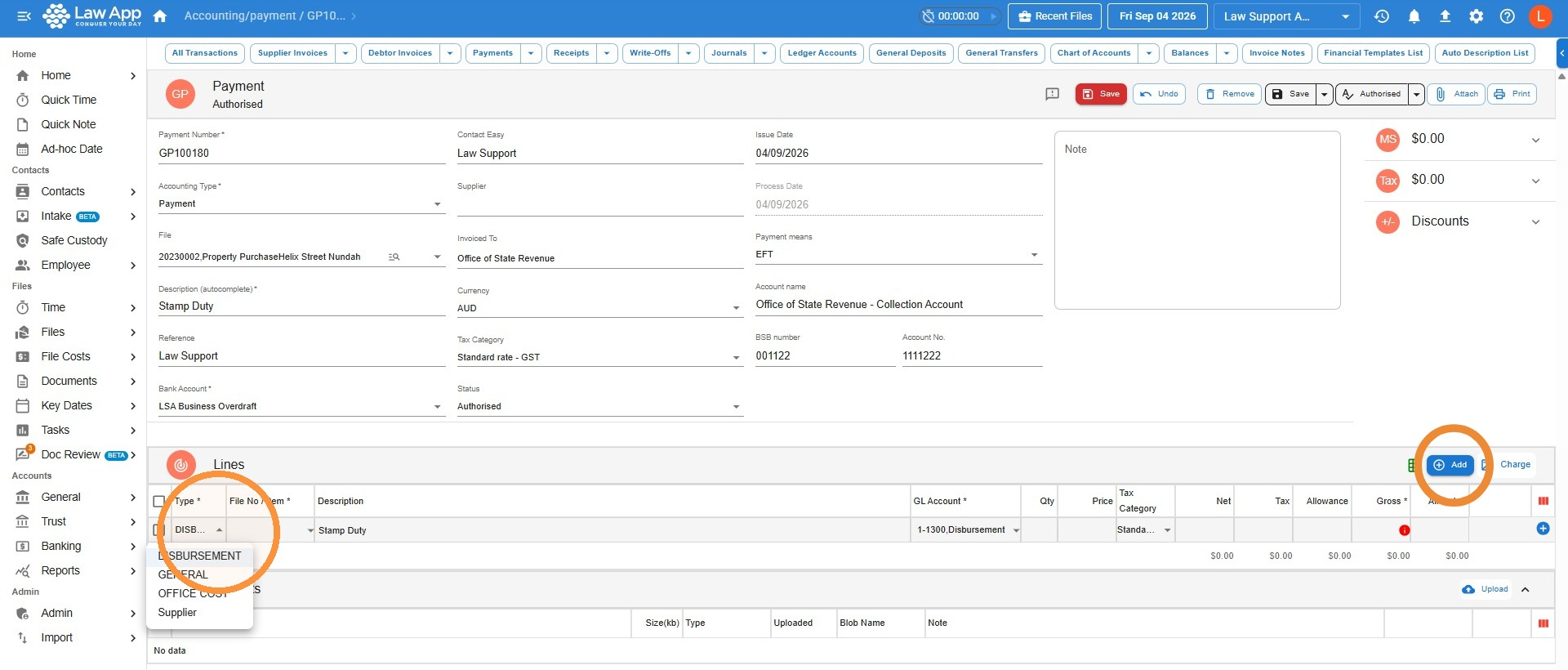Click into the Note text area
This screenshot has width=1568, height=670.
click(1197, 221)
